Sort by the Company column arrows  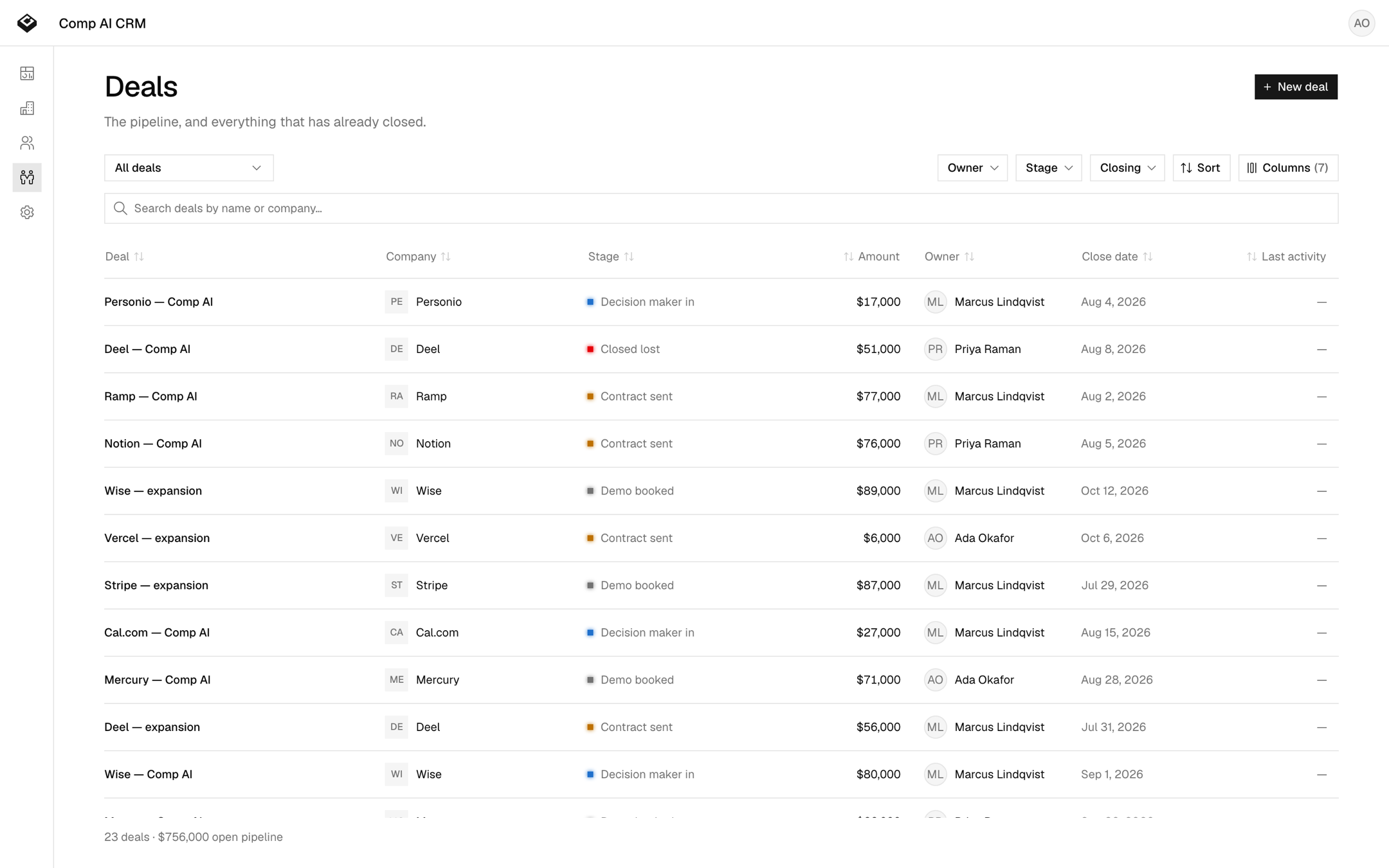tap(446, 257)
